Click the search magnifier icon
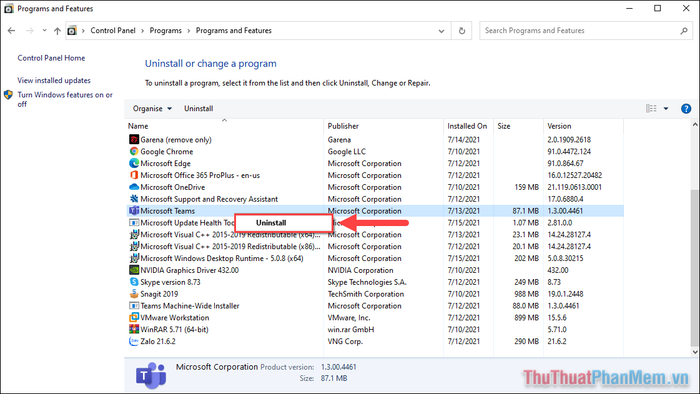 point(683,31)
